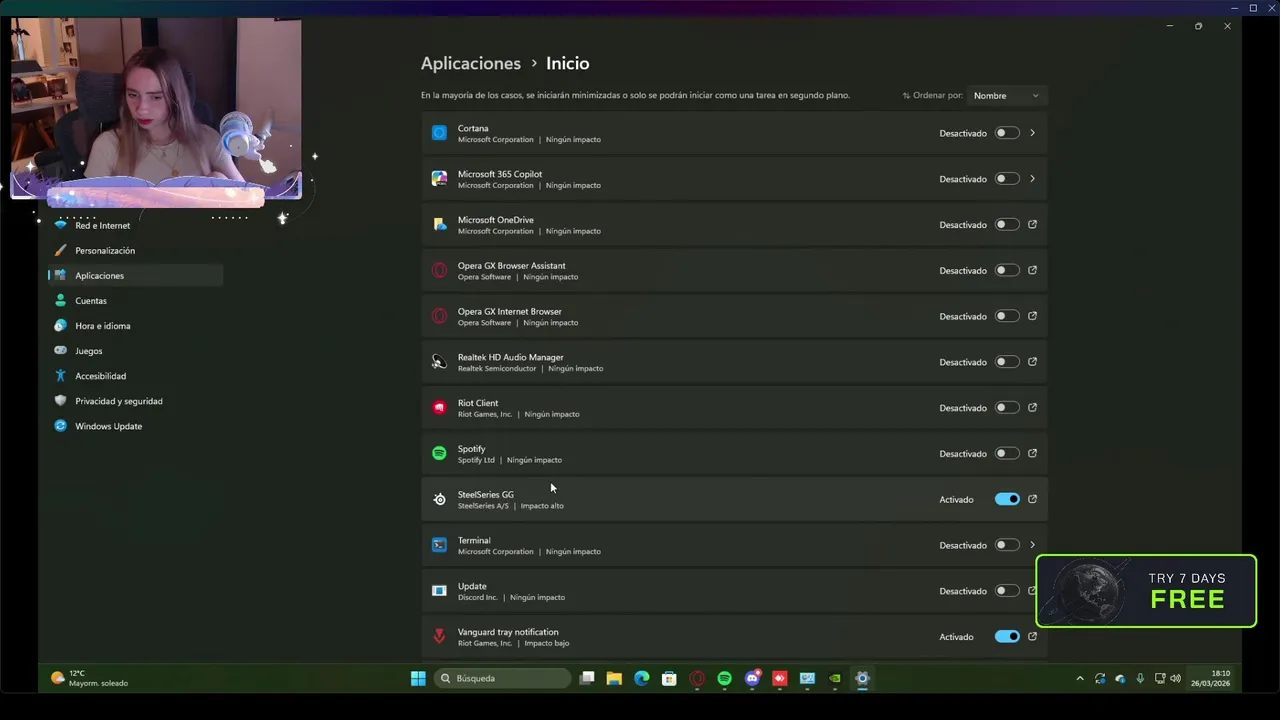Select Aplicaciones in sidebar
Image resolution: width=1280 pixels, height=720 pixels.
tap(135, 276)
